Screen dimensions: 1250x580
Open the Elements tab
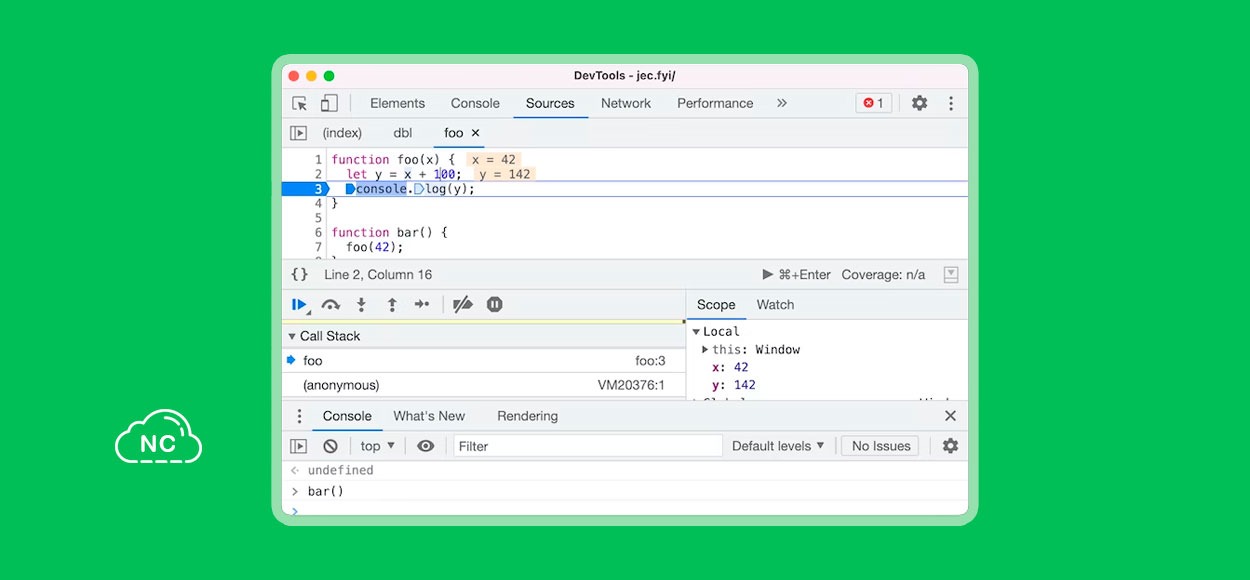(x=397, y=103)
